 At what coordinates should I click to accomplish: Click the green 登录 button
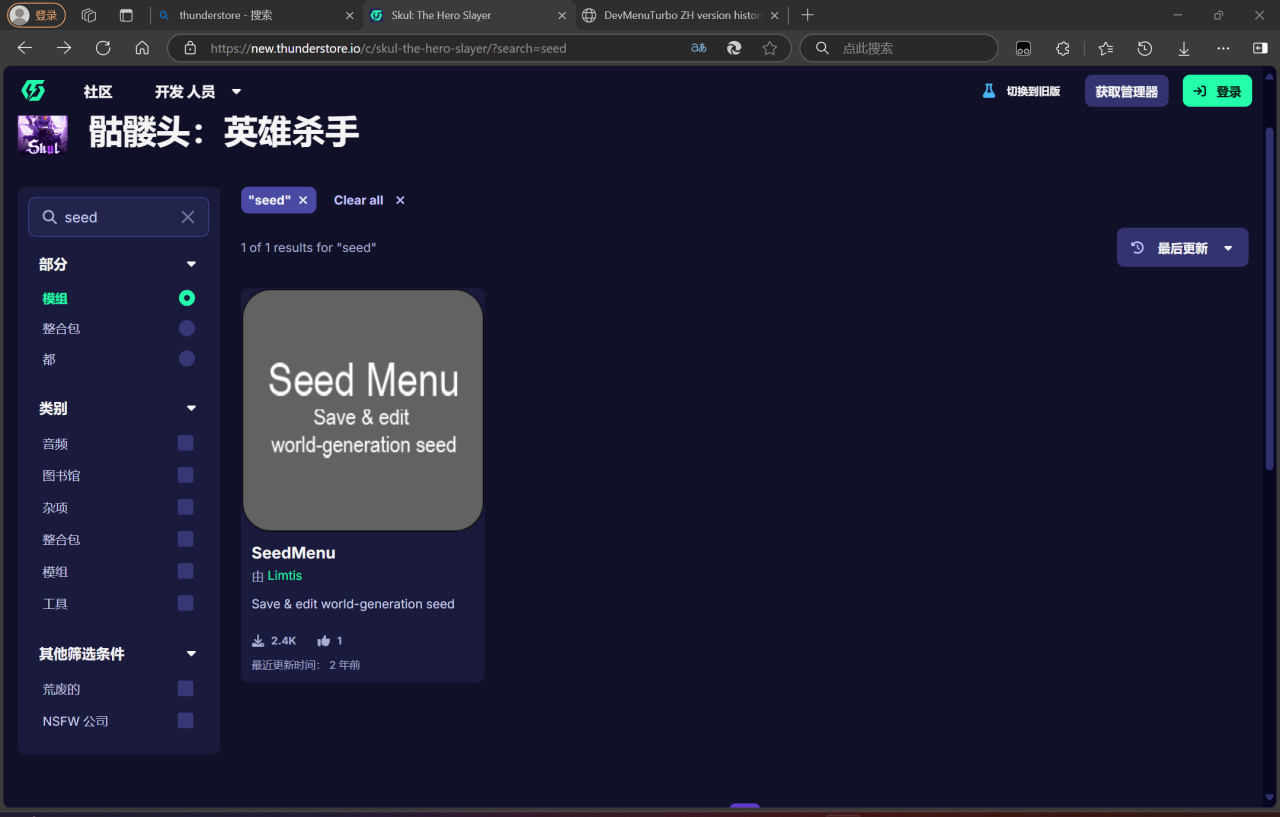[x=1217, y=91]
